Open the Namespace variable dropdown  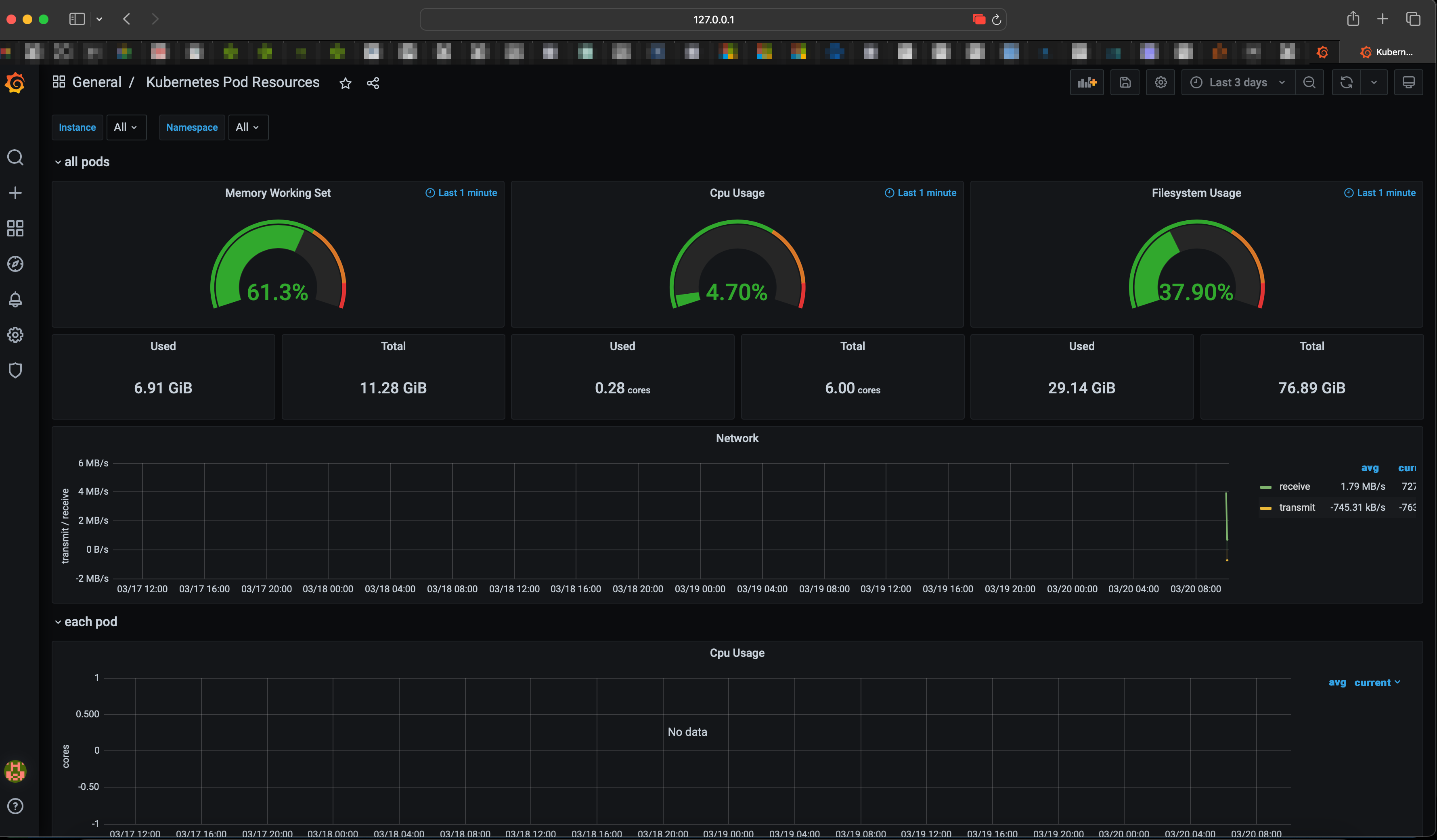point(247,127)
